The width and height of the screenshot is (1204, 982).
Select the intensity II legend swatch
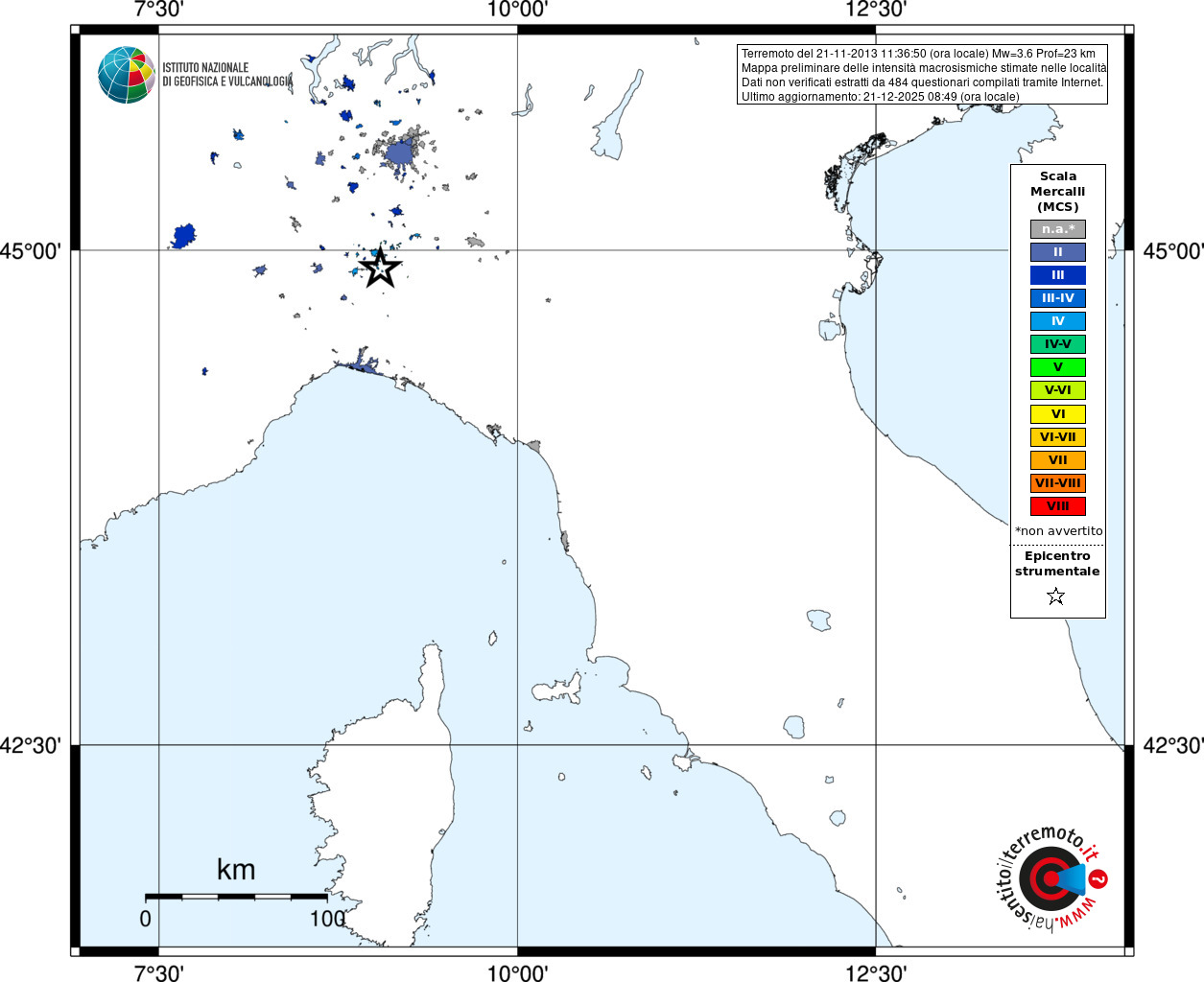[x=1058, y=252]
